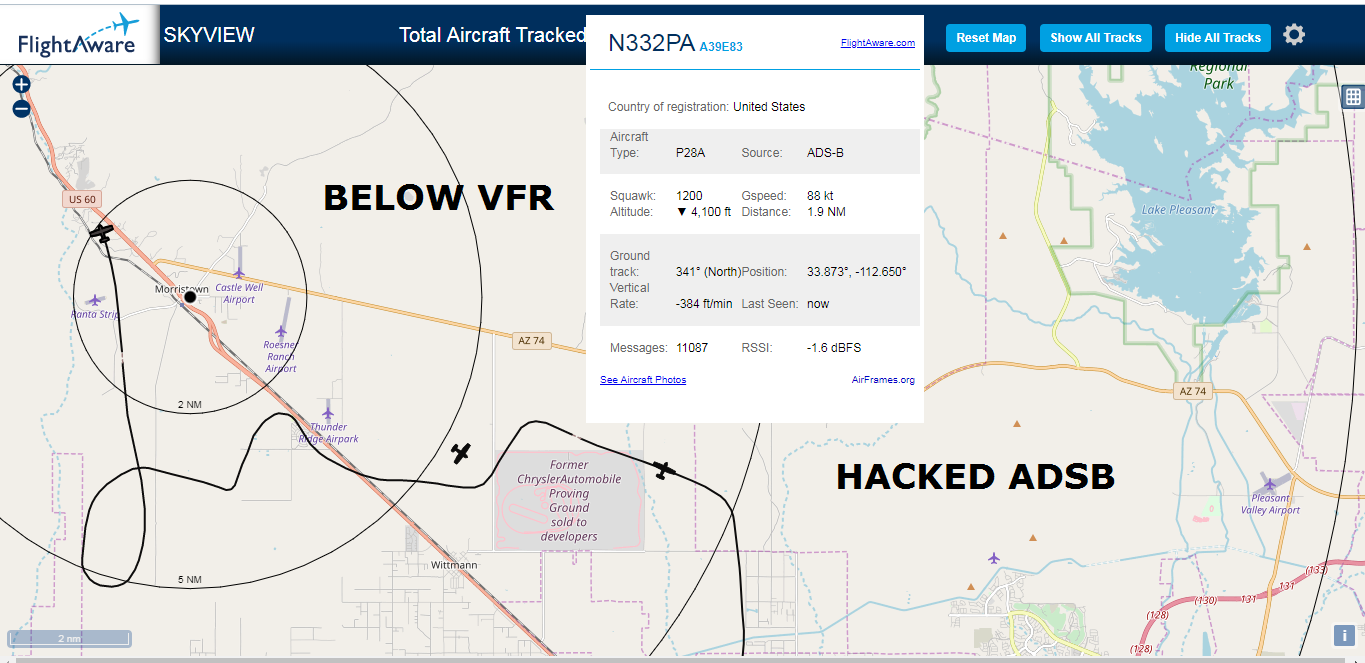Image resolution: width=1365 pixels, height=663 pixels.
Task: Click the FlightAware logo
Action: (x=78, y=34)
